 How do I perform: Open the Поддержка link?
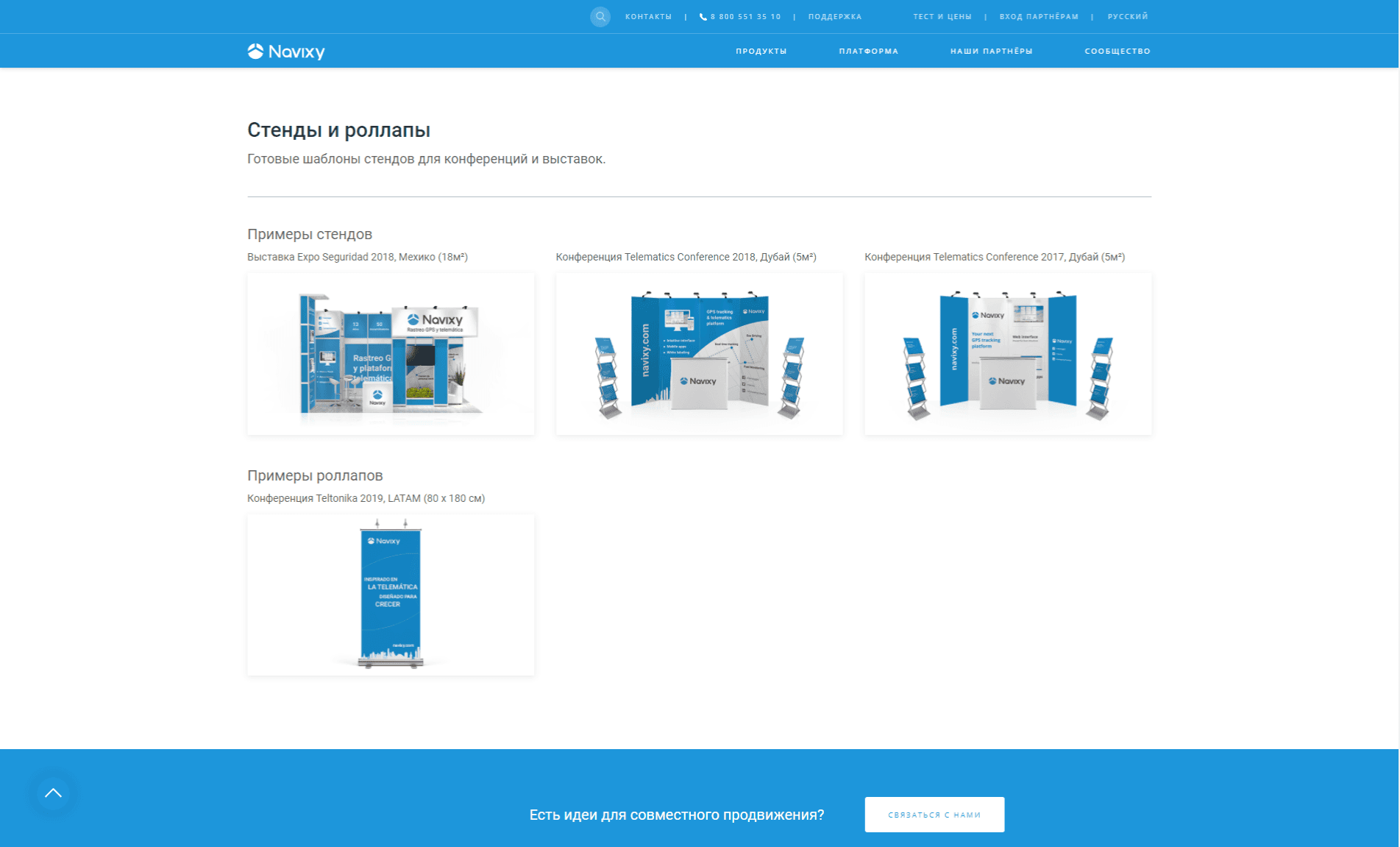tap(835, 16)
